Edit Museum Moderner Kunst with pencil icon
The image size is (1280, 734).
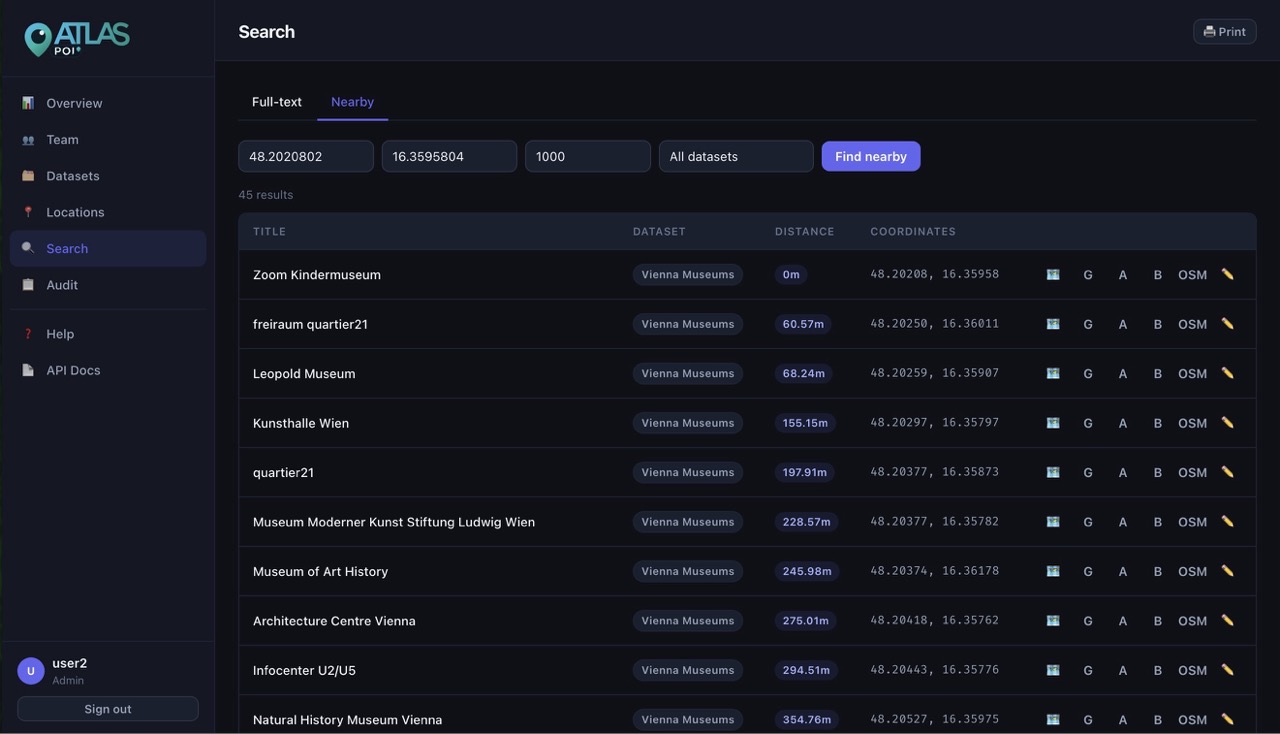pos(1227,522)
